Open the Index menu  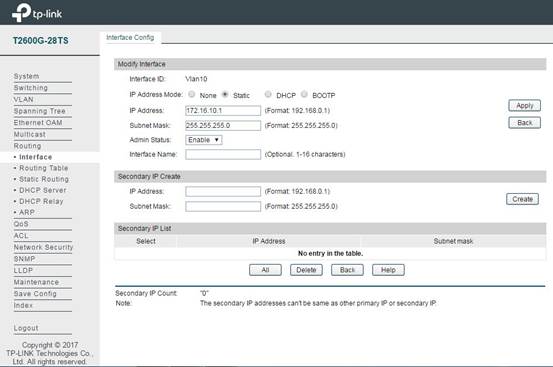[x=23, y=305]
